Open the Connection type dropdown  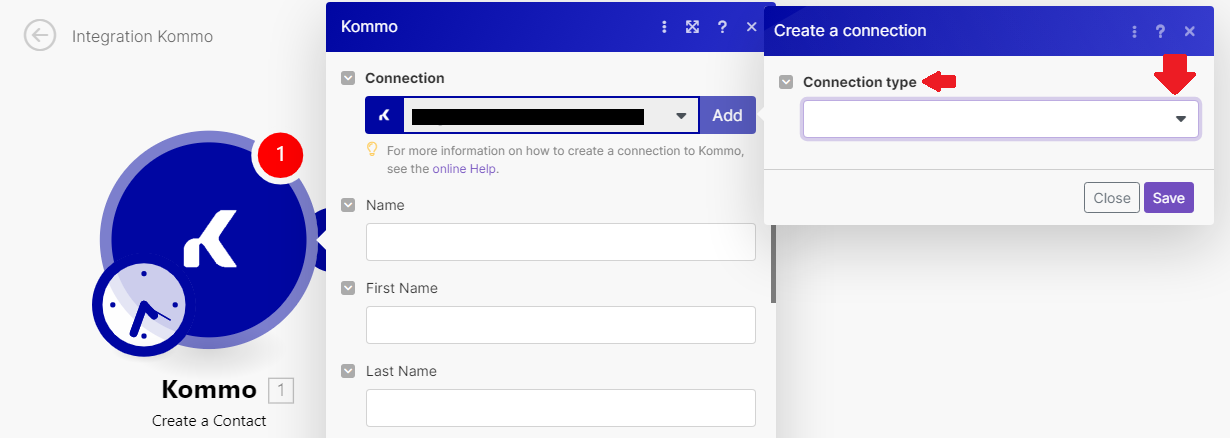click(1001, 119)
